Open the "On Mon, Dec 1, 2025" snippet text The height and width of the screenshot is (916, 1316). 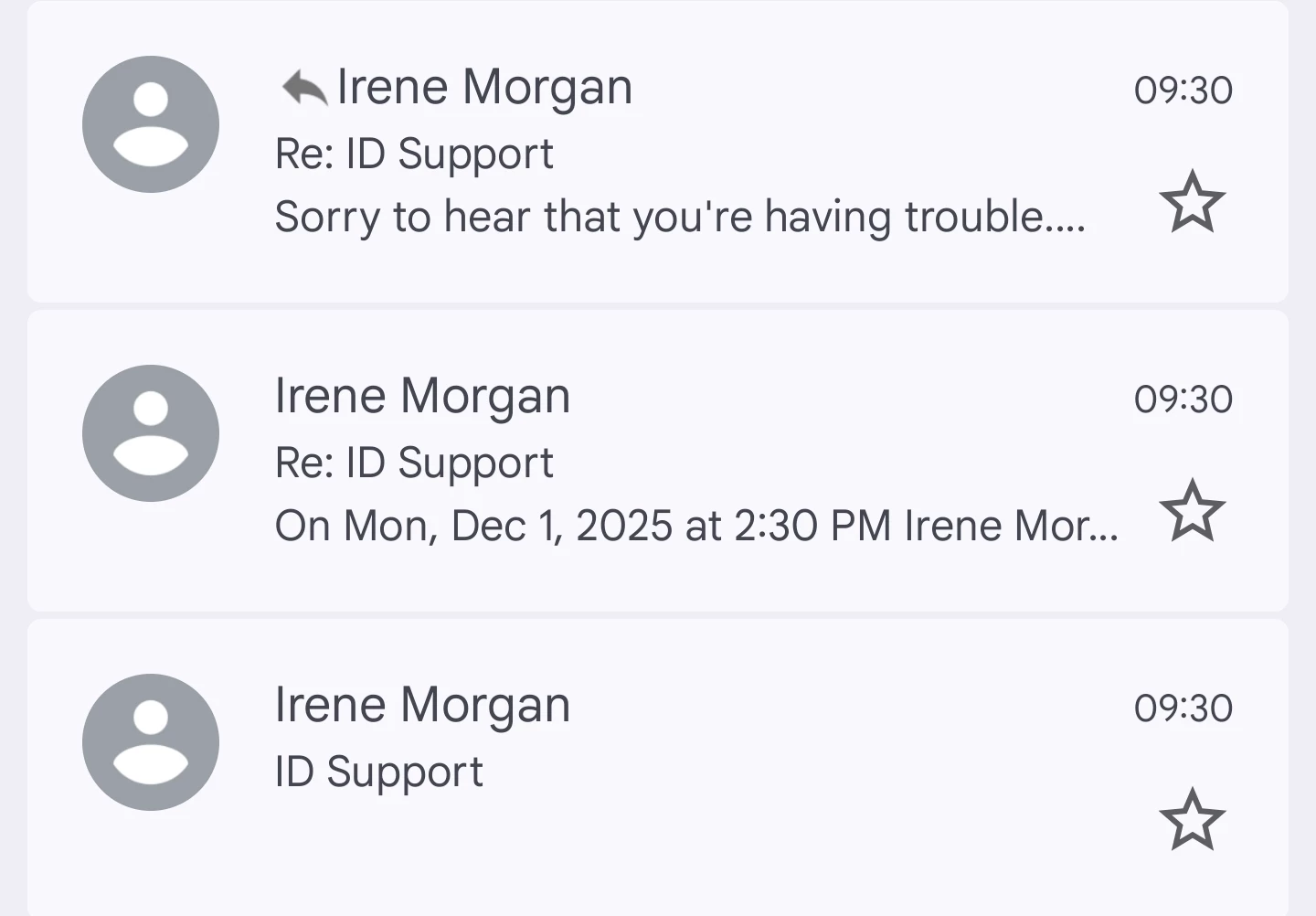(585, 527)
